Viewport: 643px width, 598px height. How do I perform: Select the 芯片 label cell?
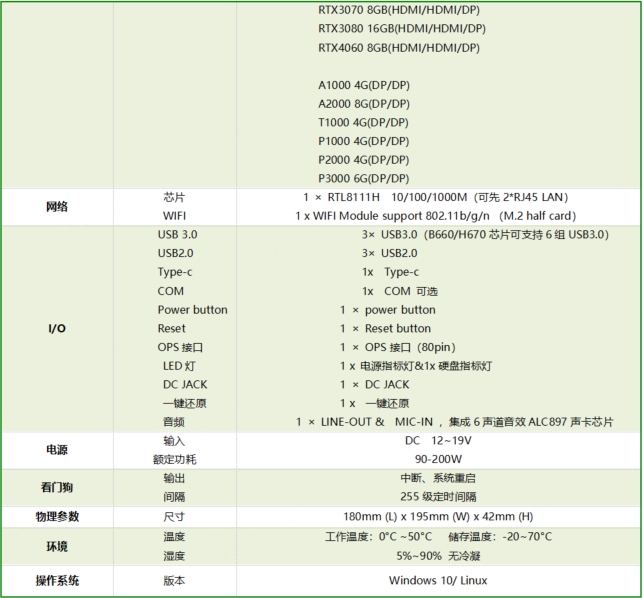click(174, 197)
